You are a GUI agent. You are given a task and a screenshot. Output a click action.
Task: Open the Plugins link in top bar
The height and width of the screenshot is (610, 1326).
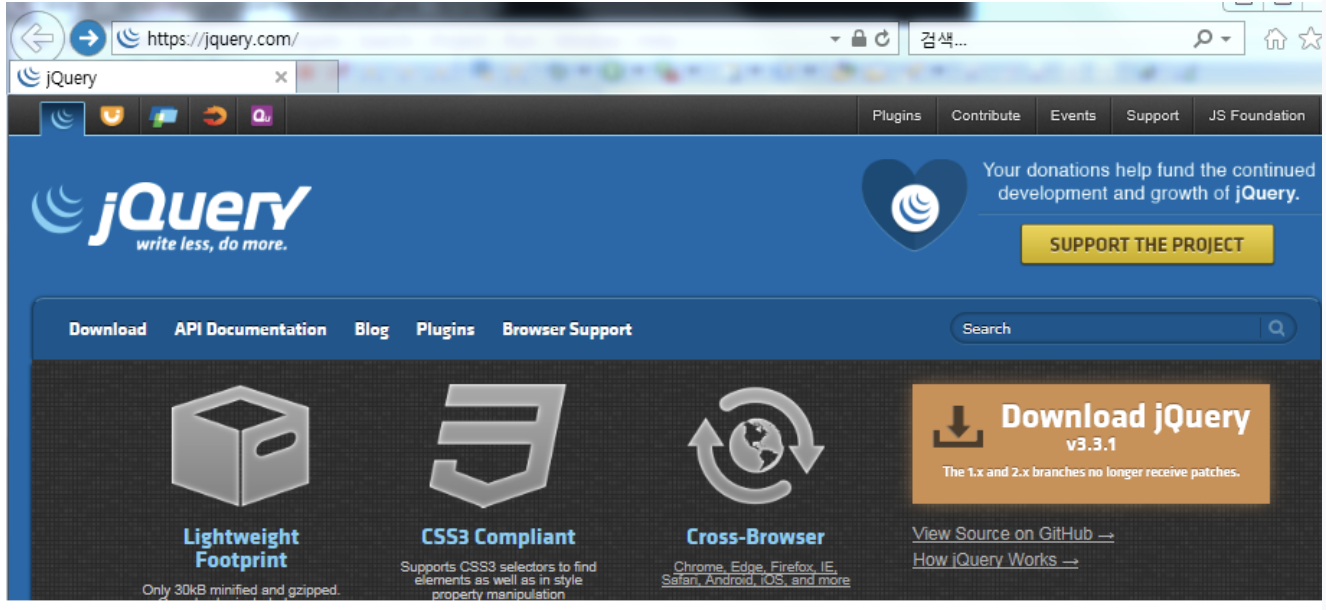point(896,116)
